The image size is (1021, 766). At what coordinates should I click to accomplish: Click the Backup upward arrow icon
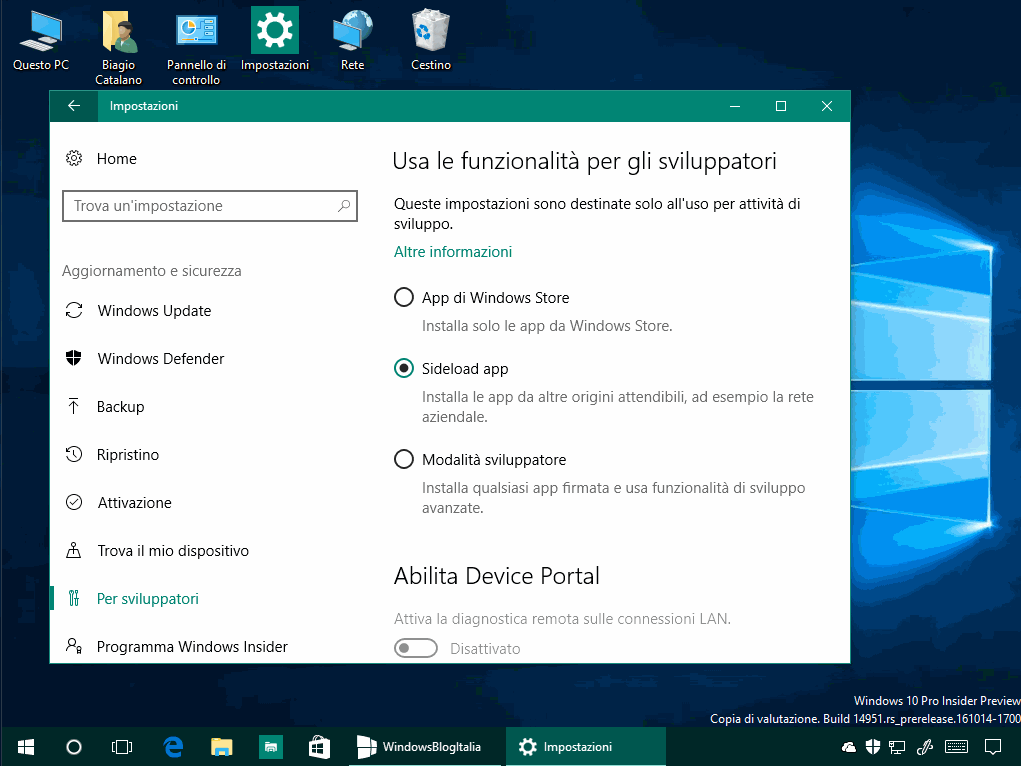click(74, 406)
